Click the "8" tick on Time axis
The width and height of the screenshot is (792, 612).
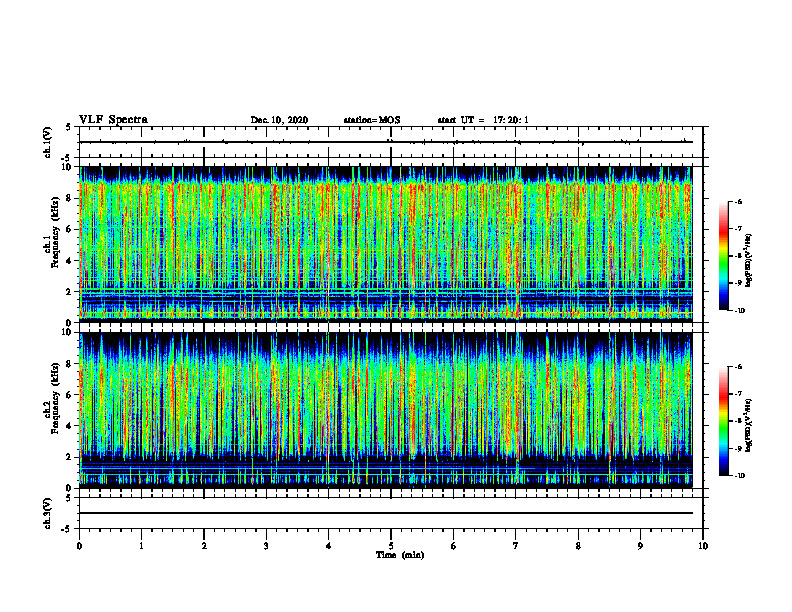click(578, 546)
